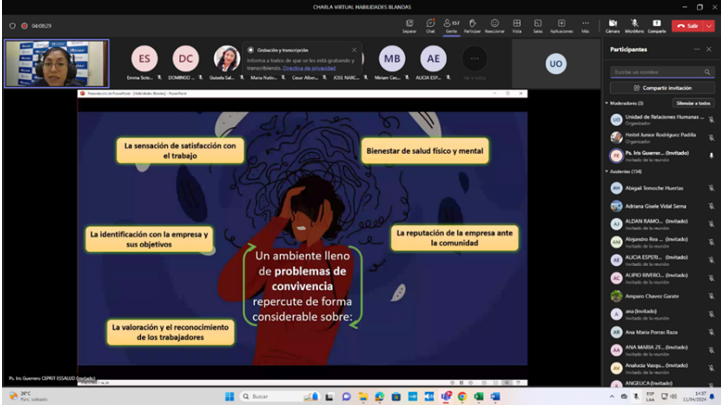Open the Más three-dots menu

[585, 26]
